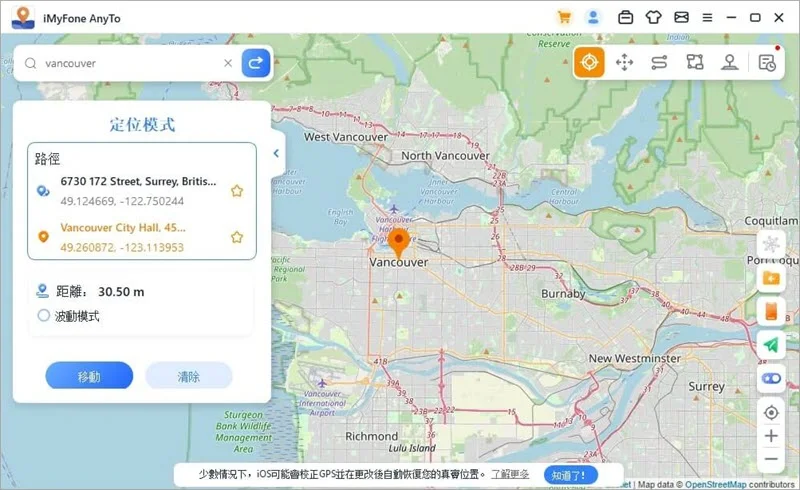
Task: Click the 距離 location icon
Action: click(x=42, y=291)
